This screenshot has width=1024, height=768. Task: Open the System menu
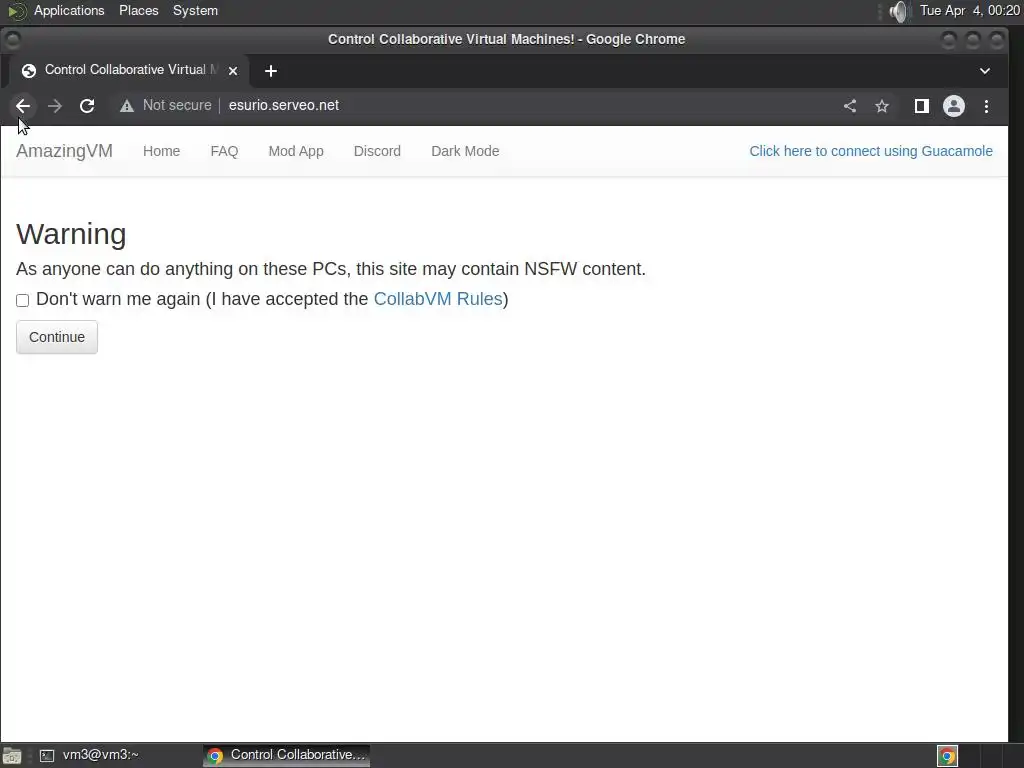195,11
